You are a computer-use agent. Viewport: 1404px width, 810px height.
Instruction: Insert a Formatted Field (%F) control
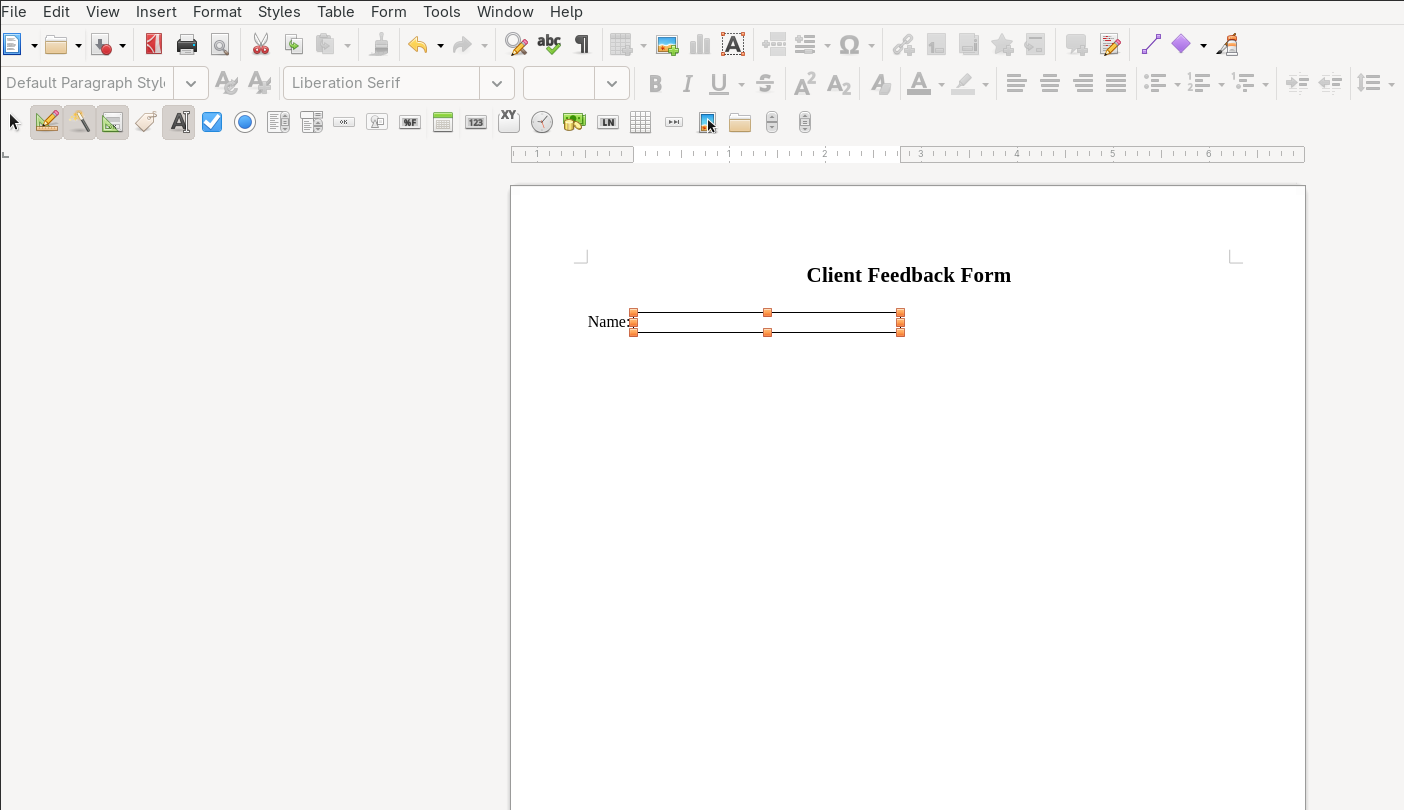click(410, 122)
